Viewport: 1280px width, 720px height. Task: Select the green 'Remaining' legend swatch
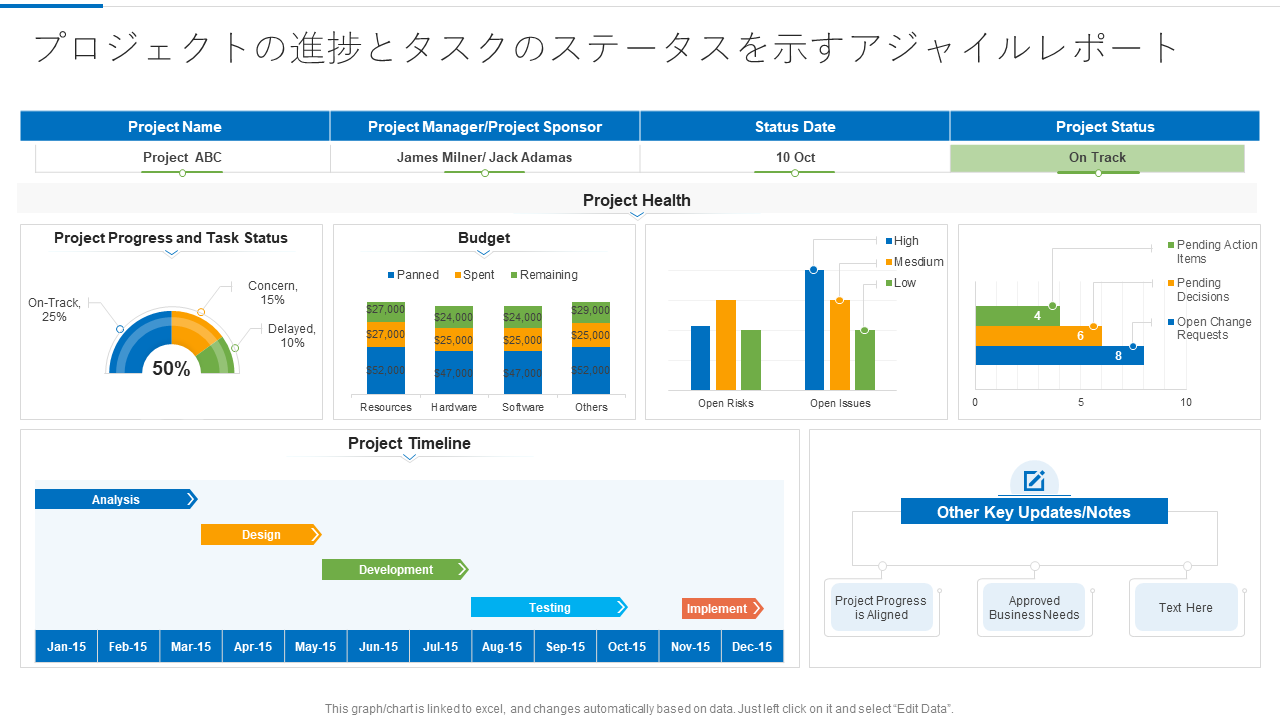pyautogui.click(x=514, y=275)
